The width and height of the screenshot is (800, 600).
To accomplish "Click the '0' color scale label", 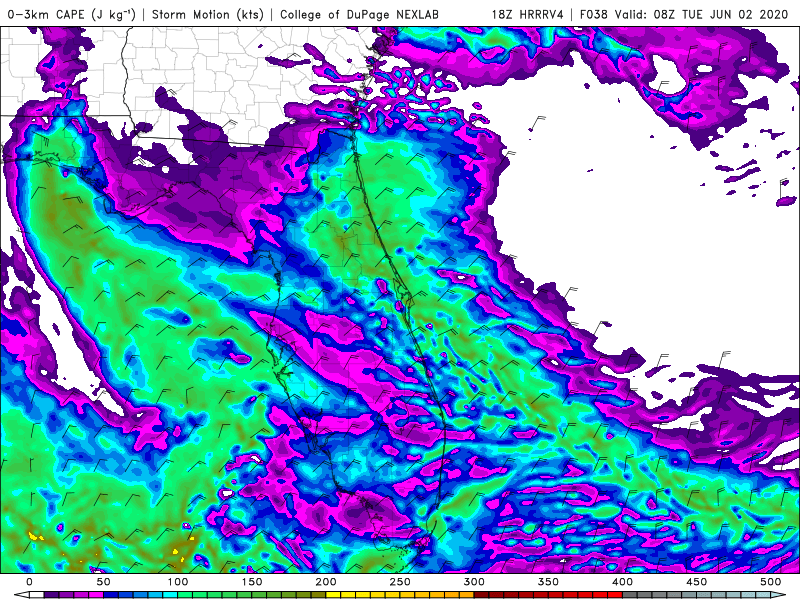I will pos(30,582).
